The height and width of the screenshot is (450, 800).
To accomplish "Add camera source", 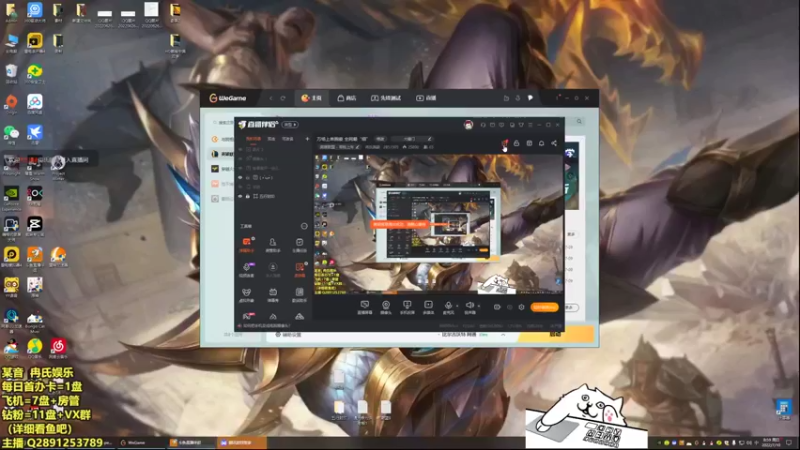I will (386, 307).
